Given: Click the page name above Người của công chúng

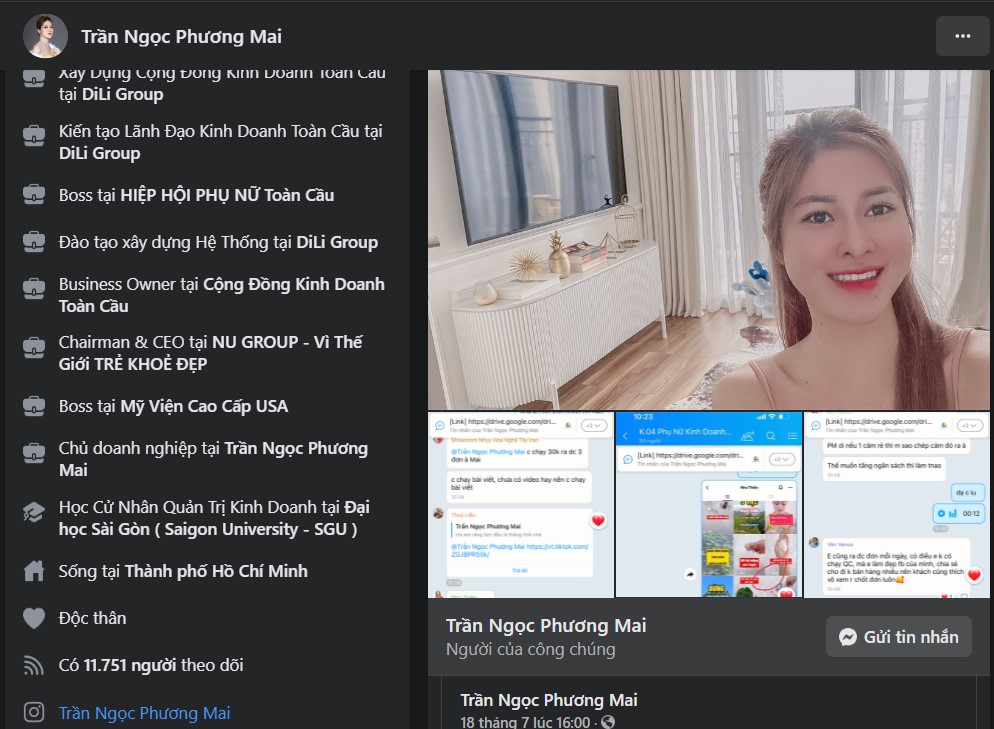Looking at the screenshot, I should coord(546,626).
